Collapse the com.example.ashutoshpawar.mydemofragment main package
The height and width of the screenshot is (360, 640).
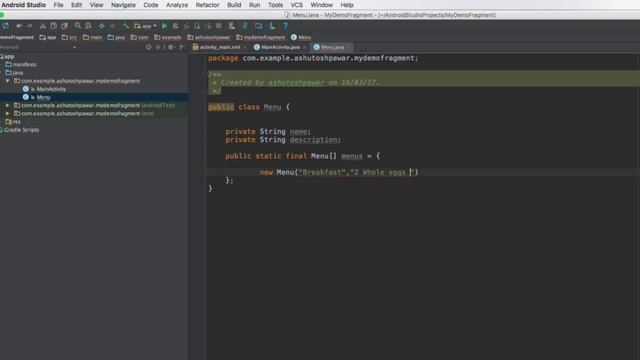[7, 81]
